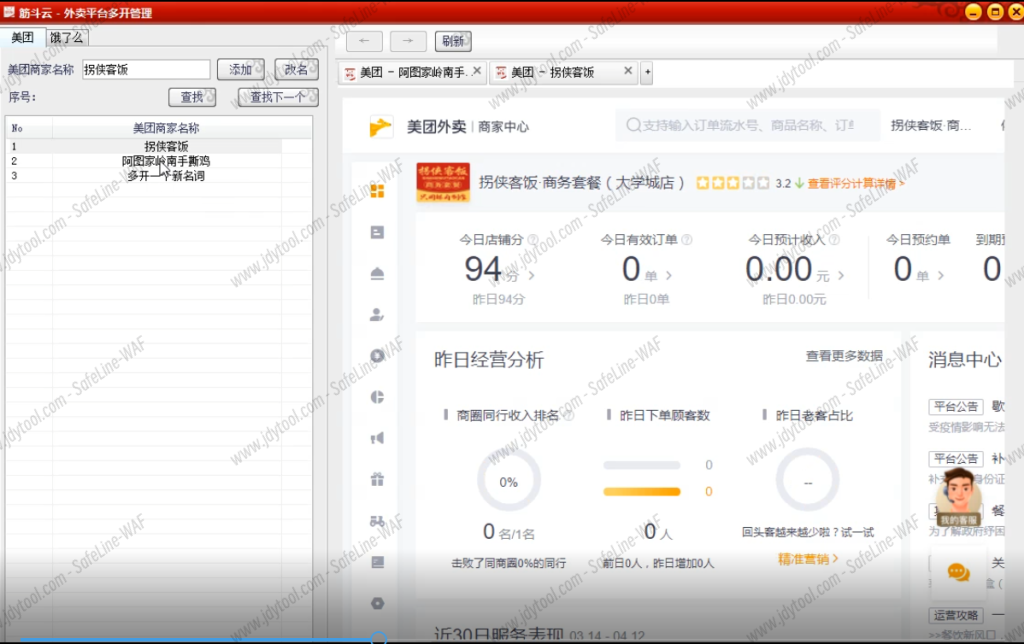This screenshot has height=644, width=1024.
Task: Open the megaphone marketing sidebar icon
Action: 377,438
